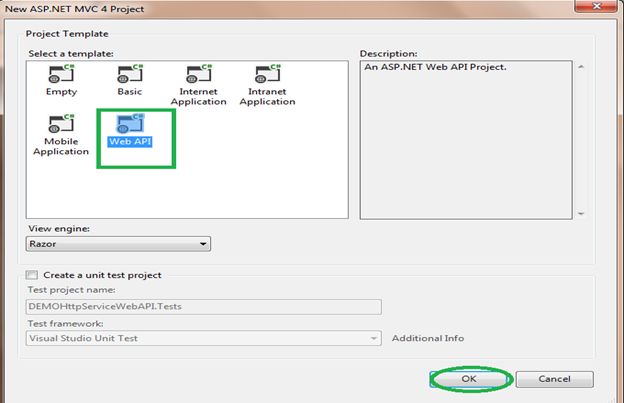Select the Empty project template icon
This screenshot has height=403, width=624.
[61, 74]
